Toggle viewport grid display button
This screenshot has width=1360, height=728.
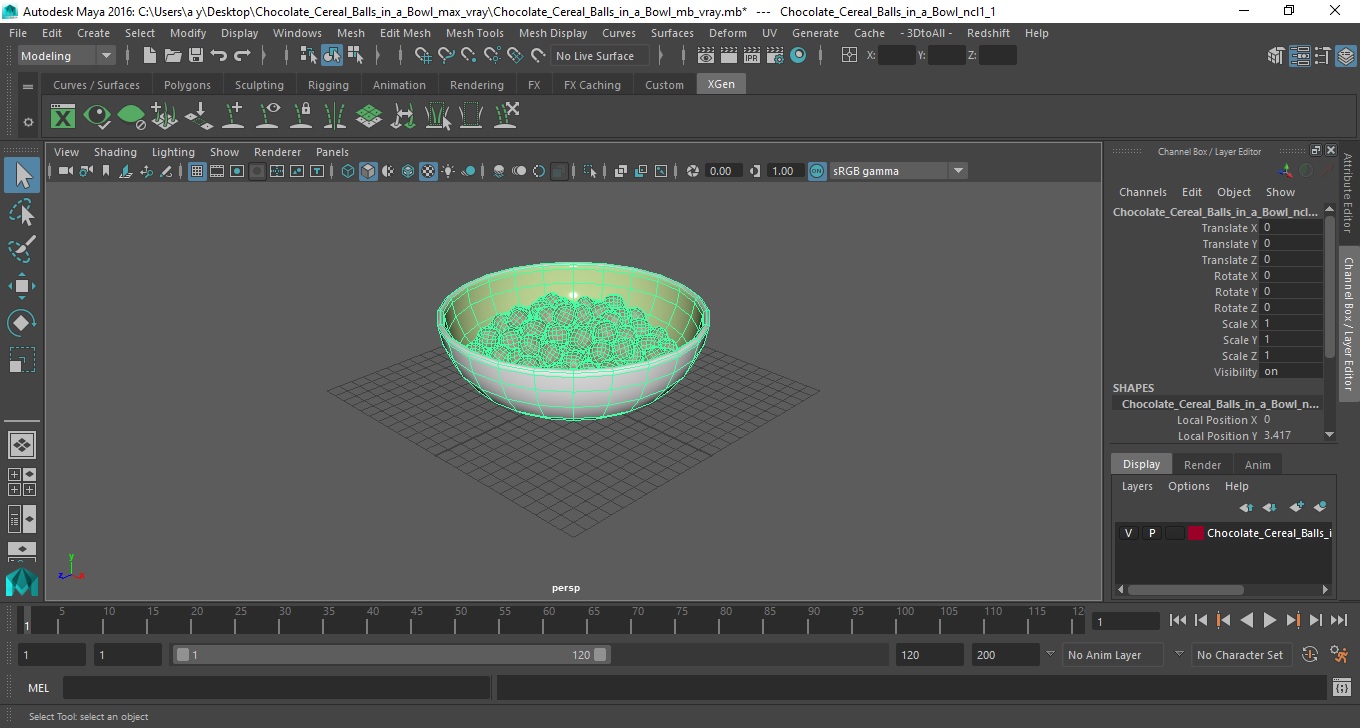197,171
